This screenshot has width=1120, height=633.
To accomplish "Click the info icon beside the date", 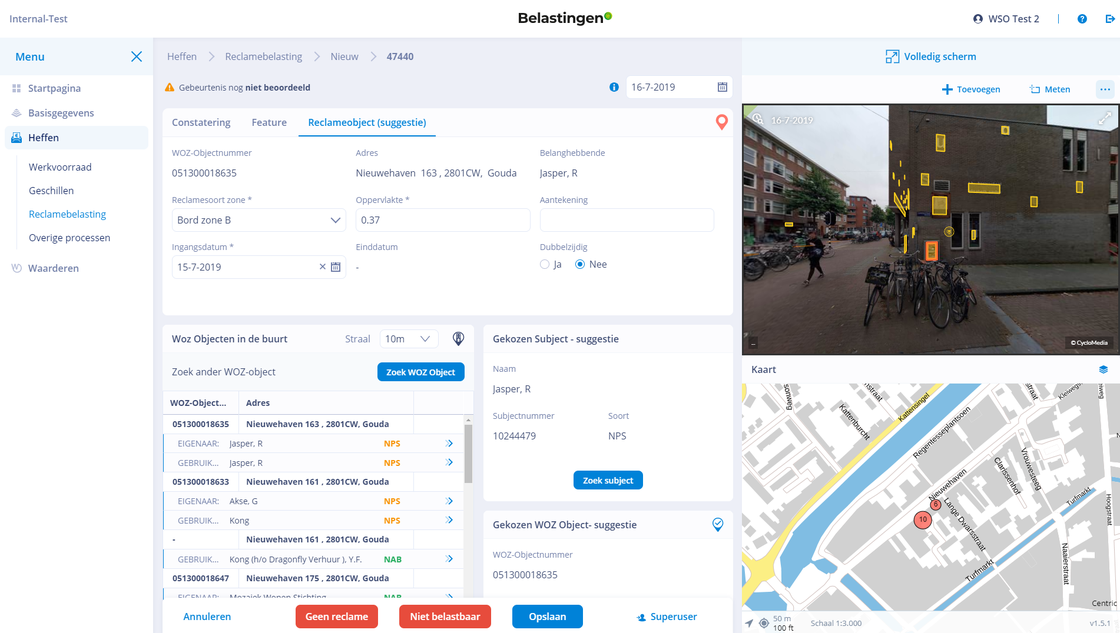I will pyautogui.click(x=614, y=87).
